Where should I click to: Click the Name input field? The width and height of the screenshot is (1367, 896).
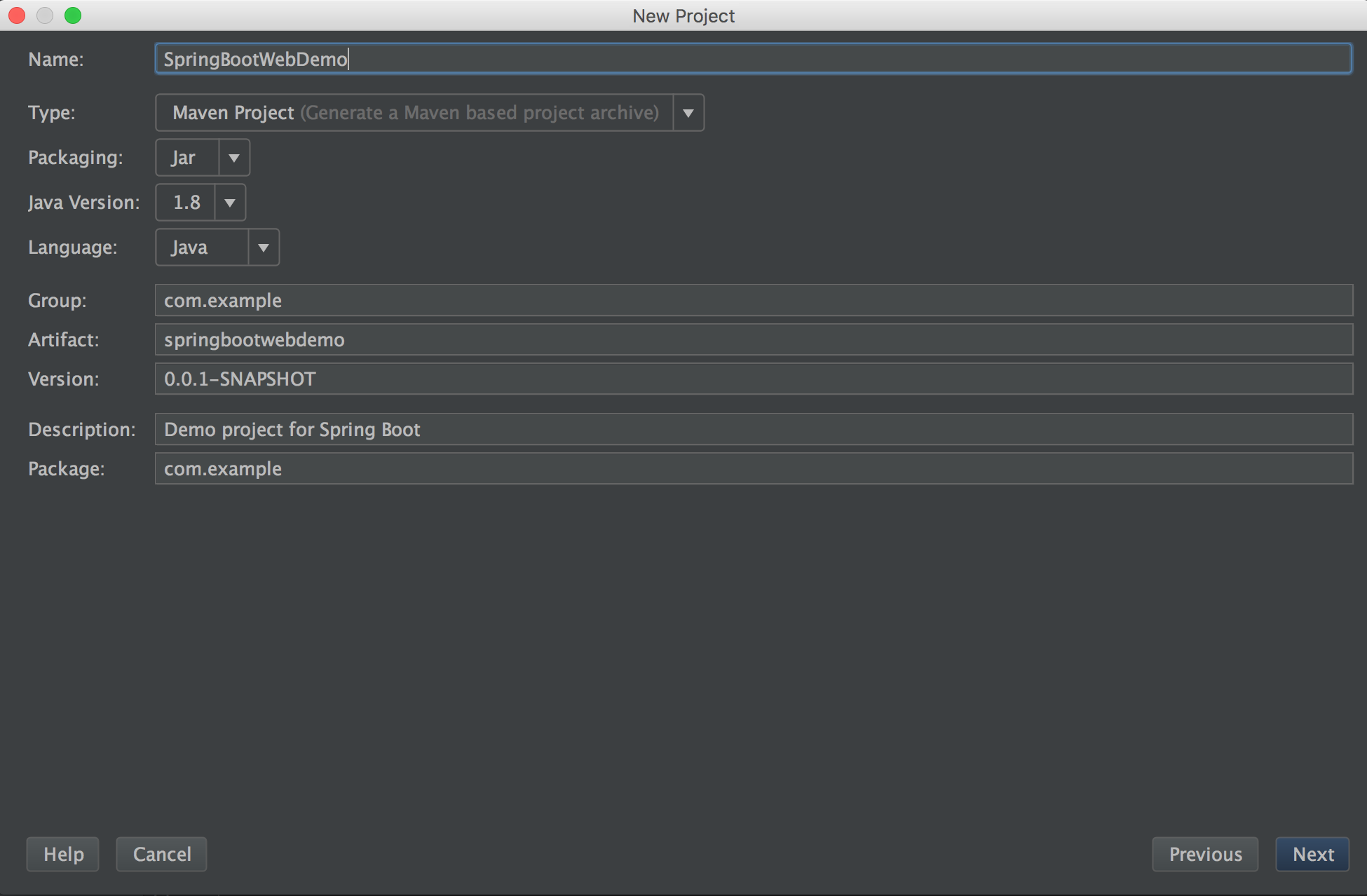753,59
